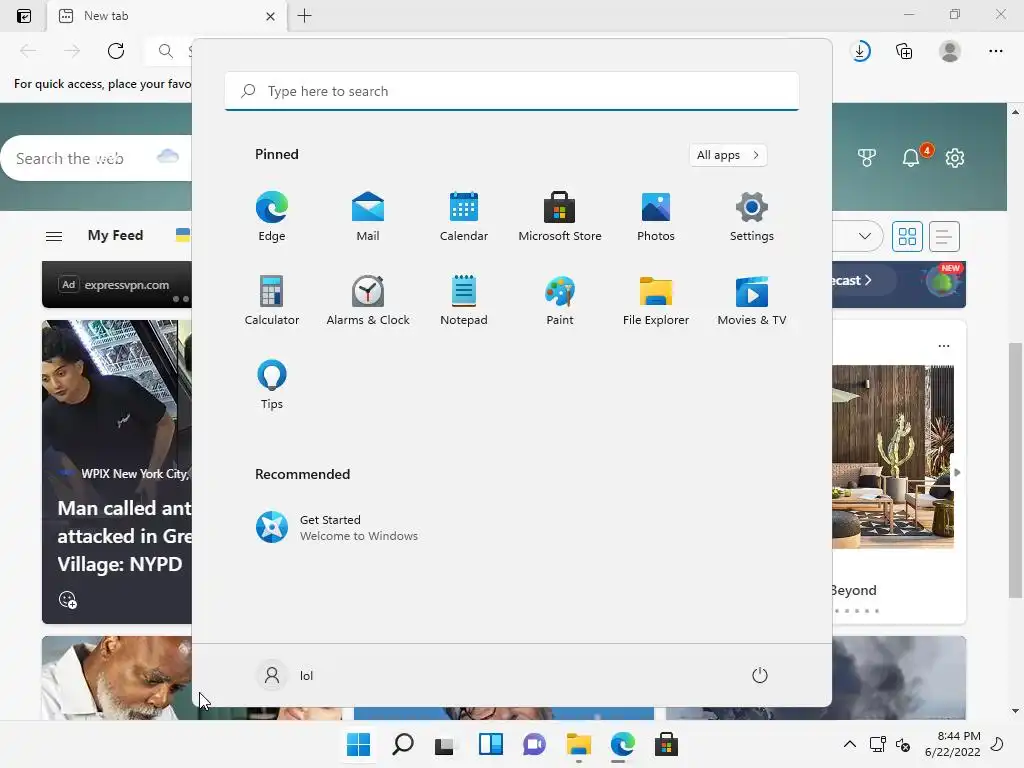Expand the All apps list
The width and height of the screenshot is (1024, 768).
[728, 155]
